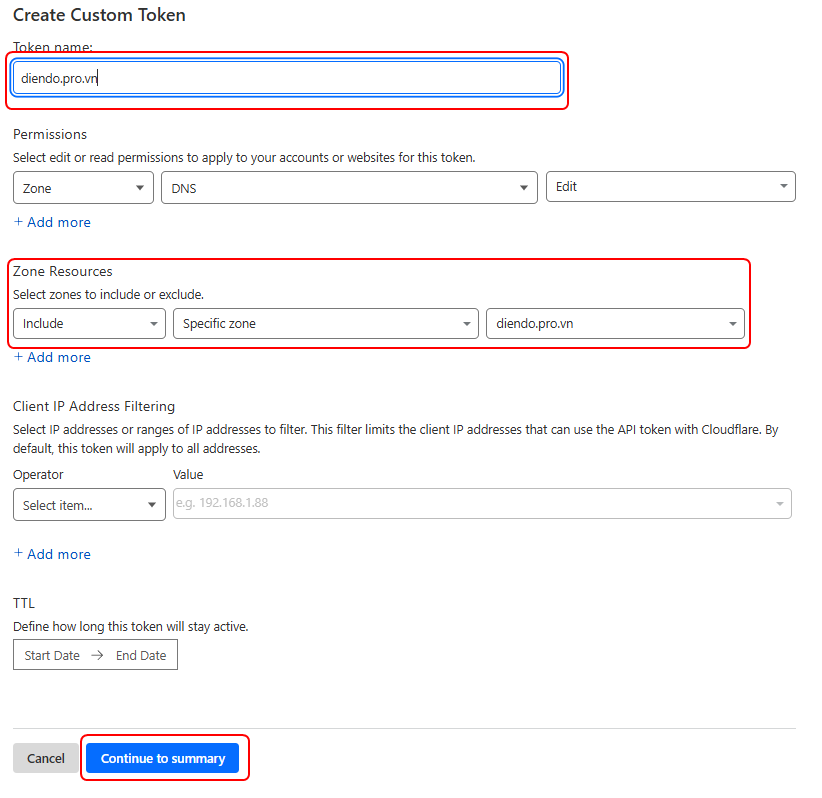The image size is (822, 798).
Task: Click the Token name input field
Action: [286, 78]
